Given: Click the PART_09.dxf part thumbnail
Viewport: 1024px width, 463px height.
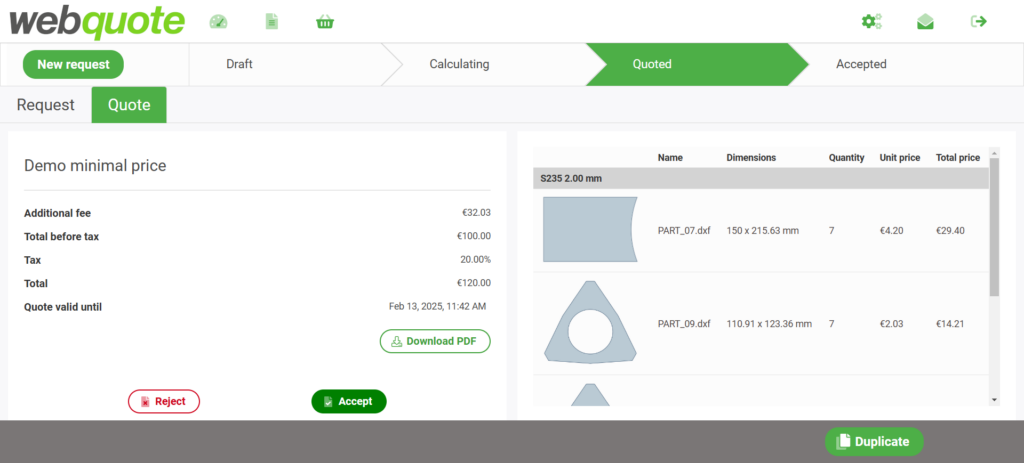Looking at the screenshot, I should click(x=590, y=323).
